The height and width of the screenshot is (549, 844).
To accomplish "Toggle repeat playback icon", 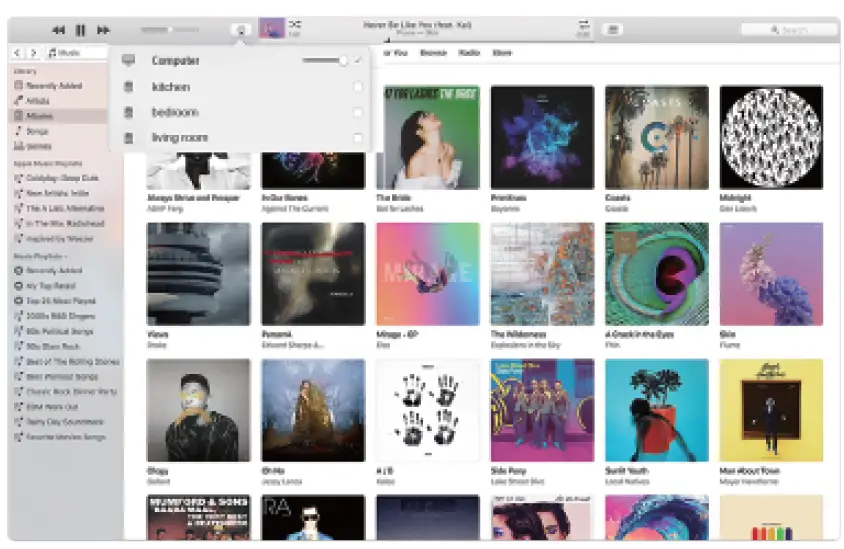I will click(583, 24).
